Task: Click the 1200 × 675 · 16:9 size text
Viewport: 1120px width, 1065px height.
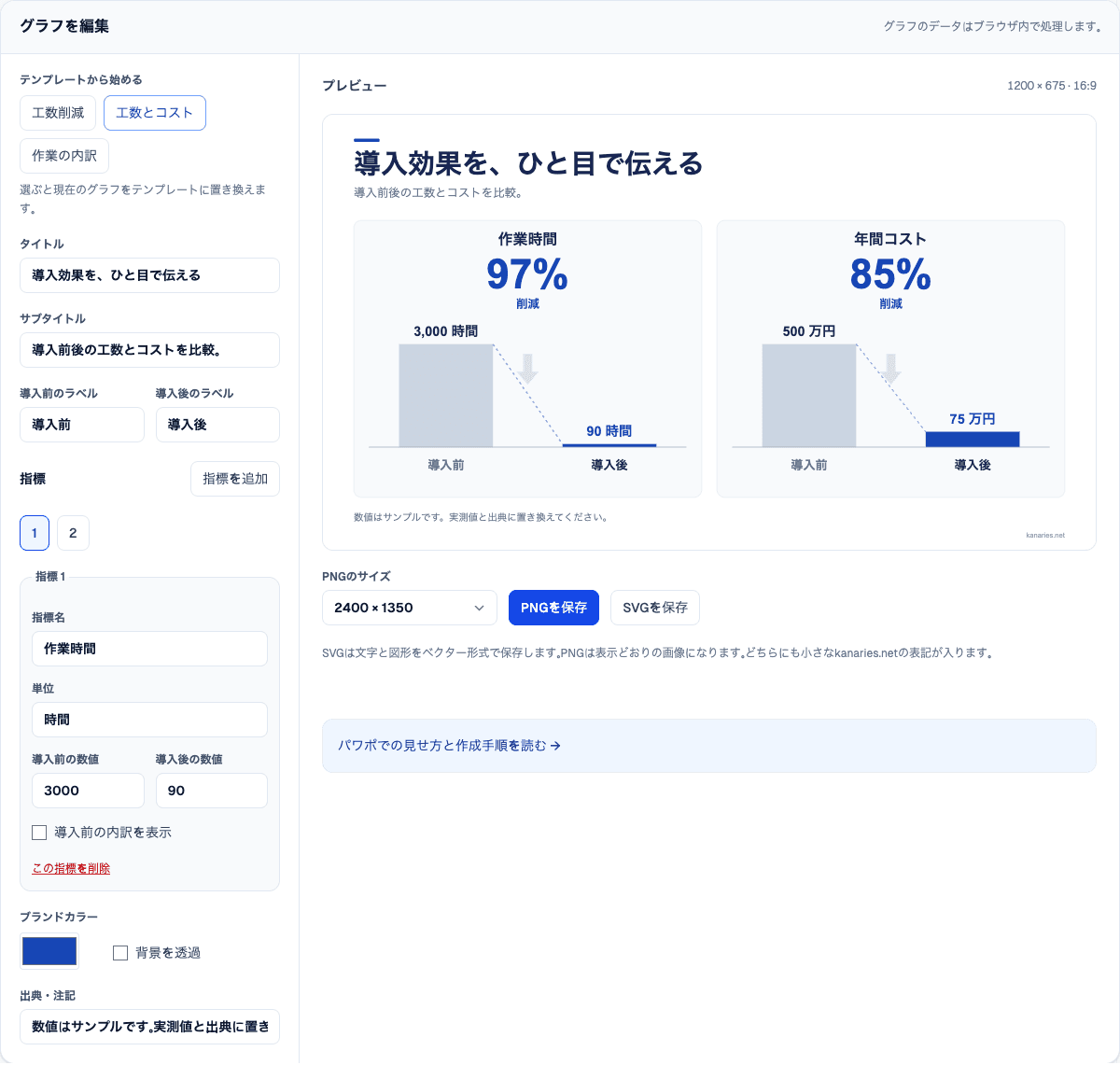Action: (x=1052, y=86)
